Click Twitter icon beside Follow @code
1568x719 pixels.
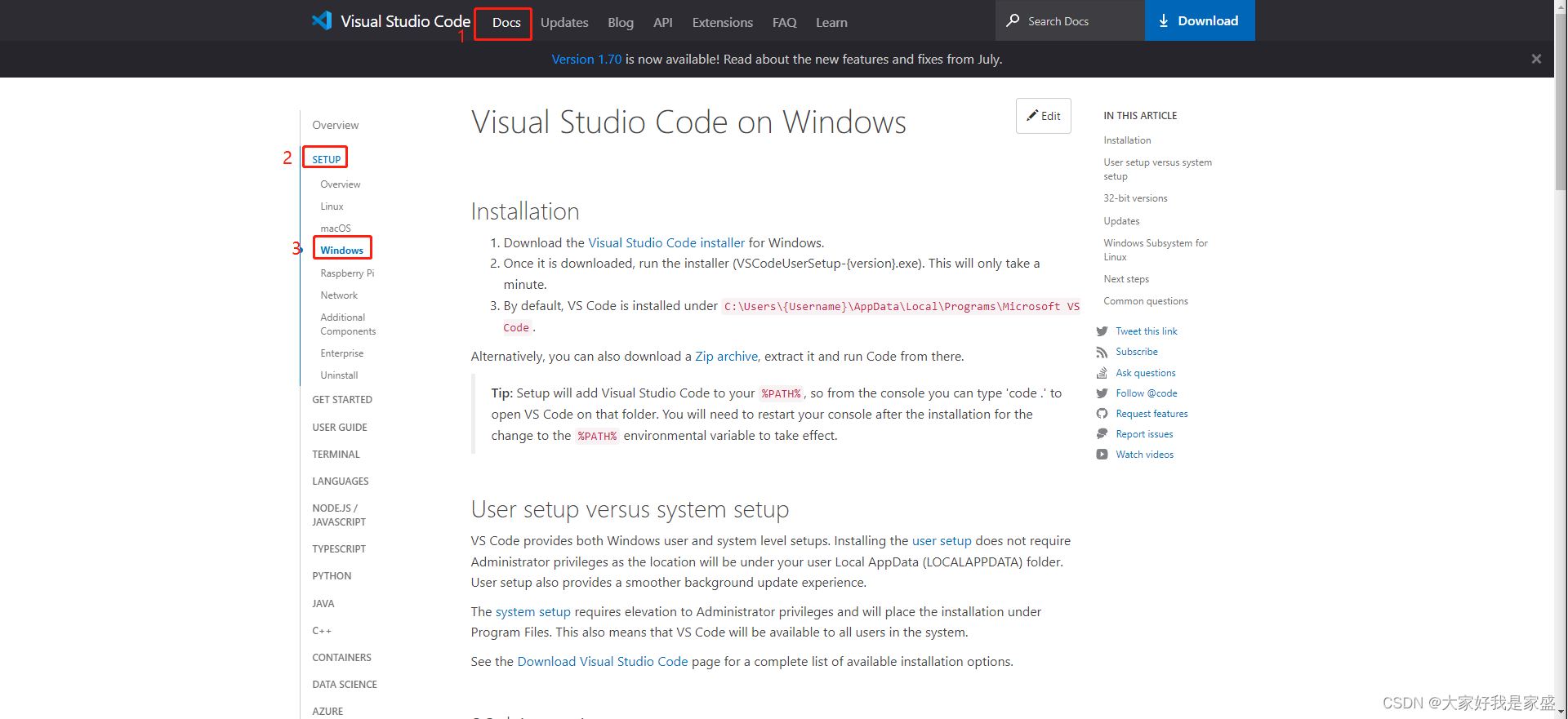1102,393
